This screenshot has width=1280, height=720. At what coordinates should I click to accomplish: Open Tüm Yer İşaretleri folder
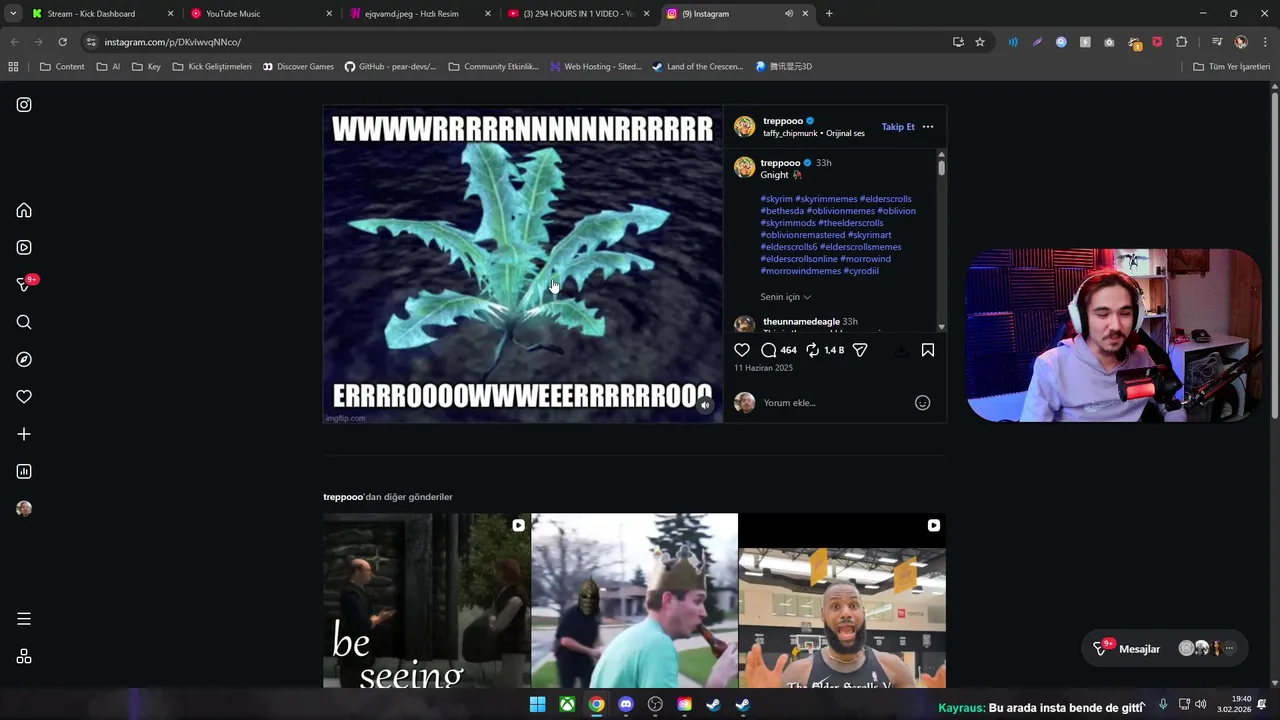tap(1232, 67)
